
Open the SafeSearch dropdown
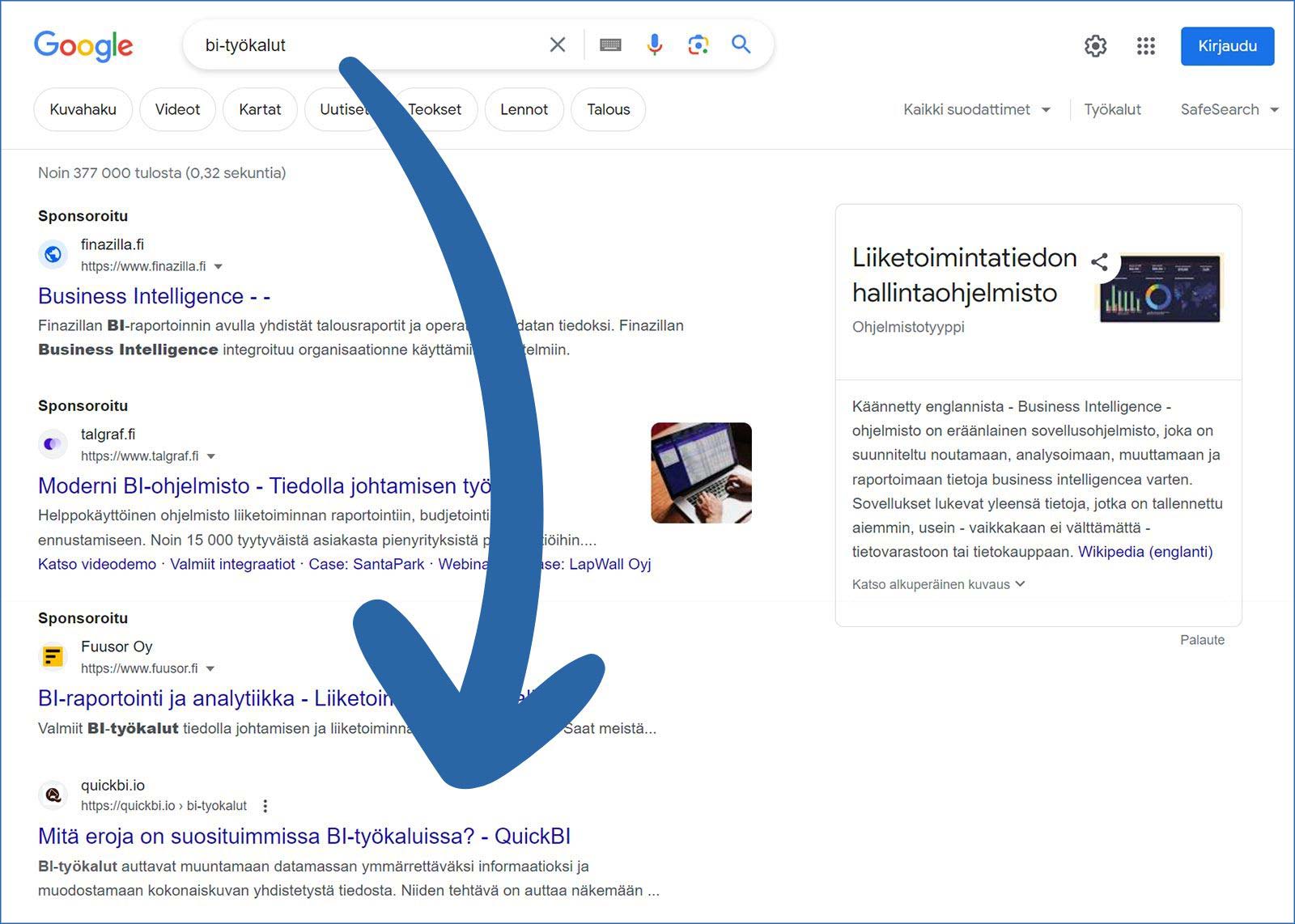(1229, 109)
